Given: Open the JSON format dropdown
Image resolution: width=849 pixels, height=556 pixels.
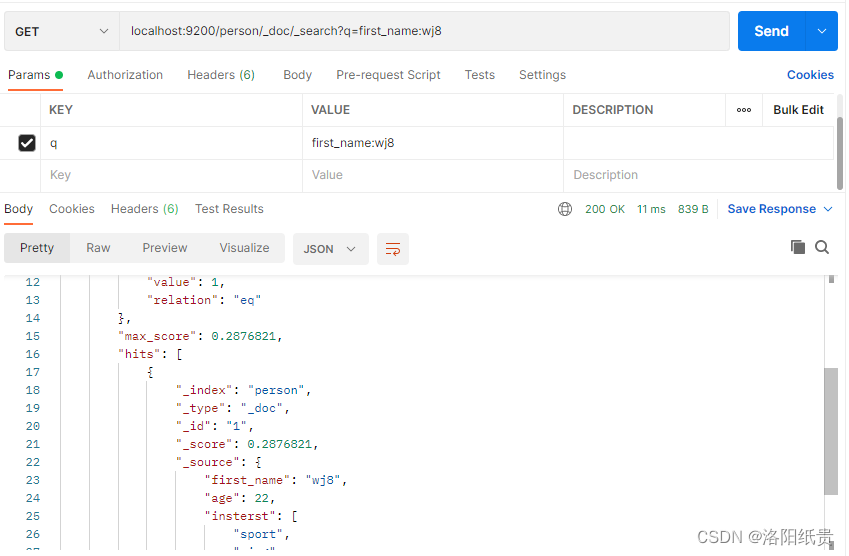Looking at the screenshot, I should pyautogui.click(x=330, y=249).
